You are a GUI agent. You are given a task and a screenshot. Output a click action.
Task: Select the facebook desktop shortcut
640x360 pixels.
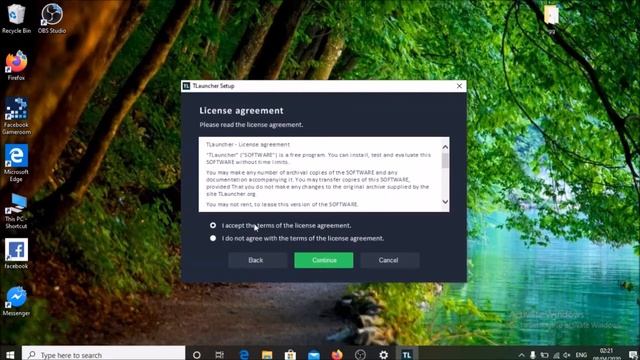click(16, 254)
